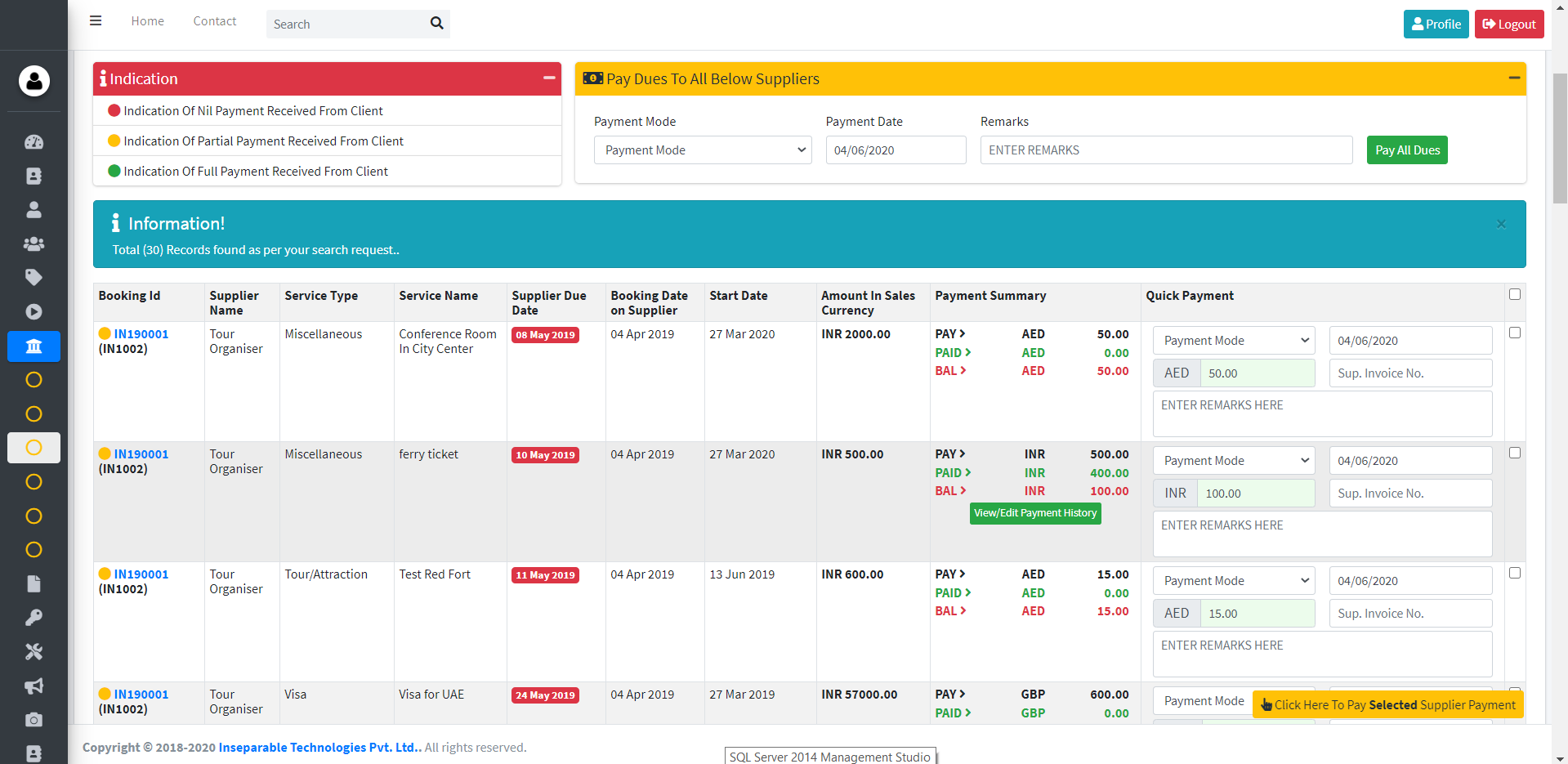Select the bank building sidebar icon
Screen dimensions: 1568x764
(34, 346)
